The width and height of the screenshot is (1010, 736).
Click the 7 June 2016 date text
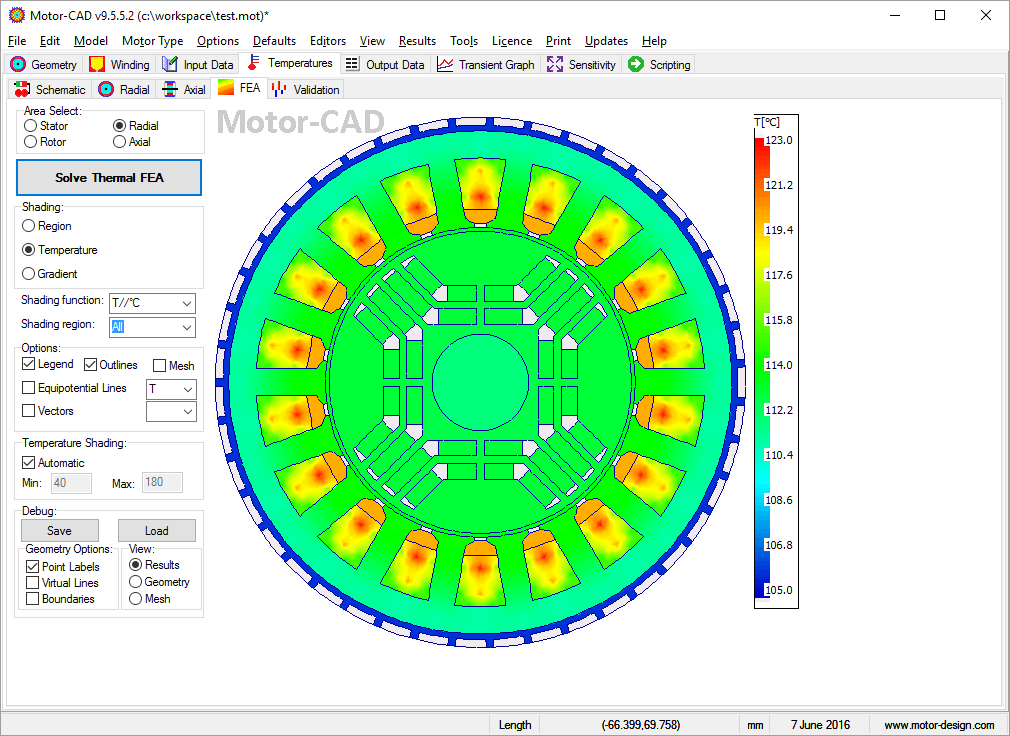[x=820, y=724]
